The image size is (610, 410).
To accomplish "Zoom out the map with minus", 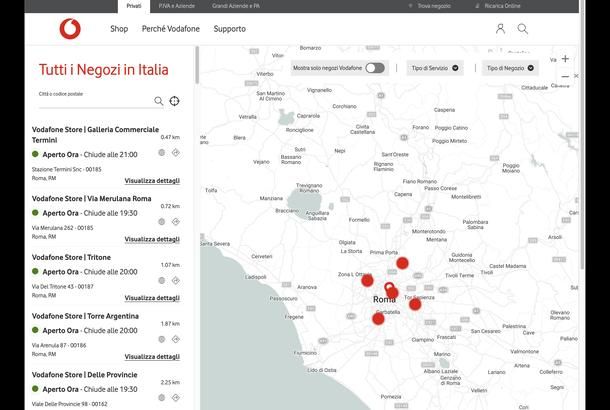I will [x=565, y=76].
